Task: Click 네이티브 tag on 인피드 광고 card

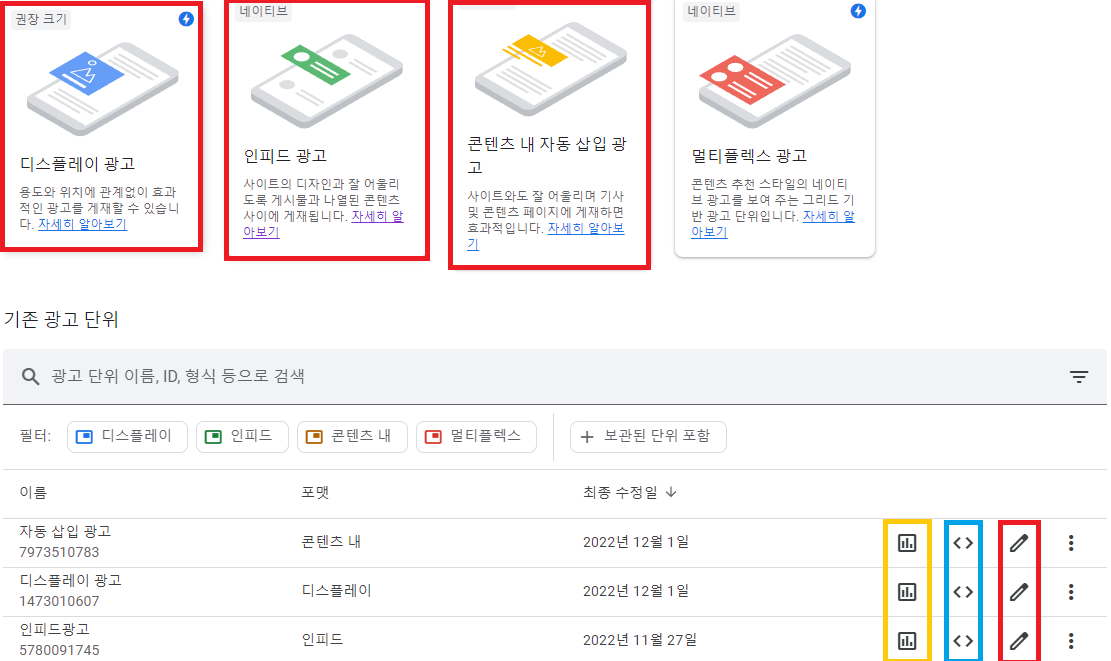Action: point(264,11)
